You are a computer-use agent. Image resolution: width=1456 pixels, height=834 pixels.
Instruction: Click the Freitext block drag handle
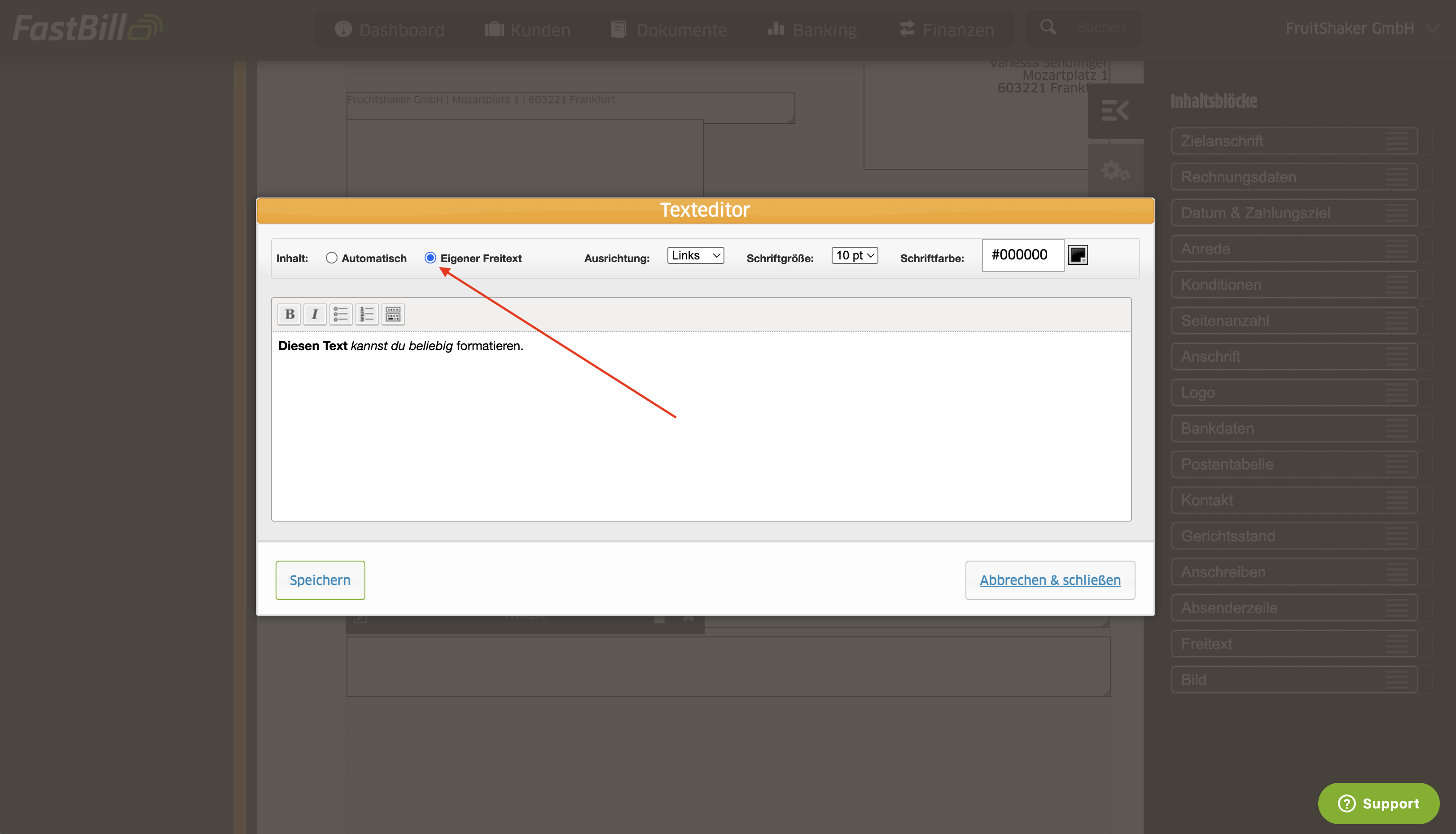pos(1397,644)
